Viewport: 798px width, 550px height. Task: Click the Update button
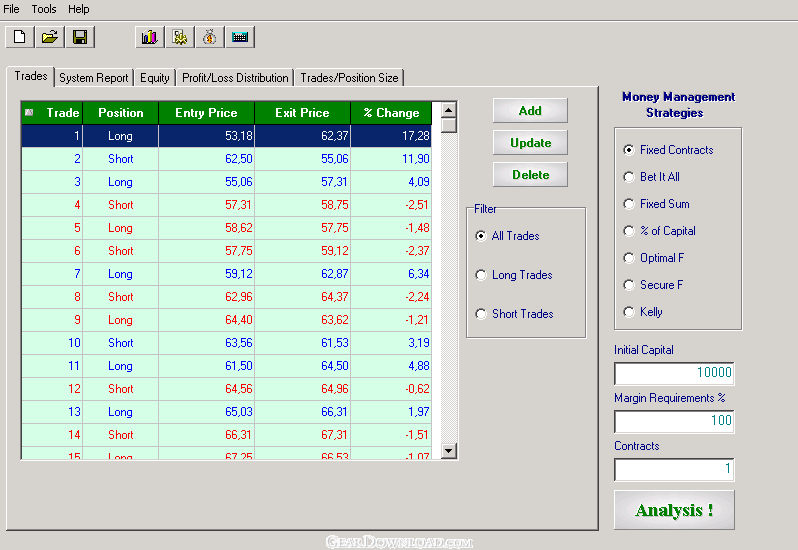click(530, 142)
